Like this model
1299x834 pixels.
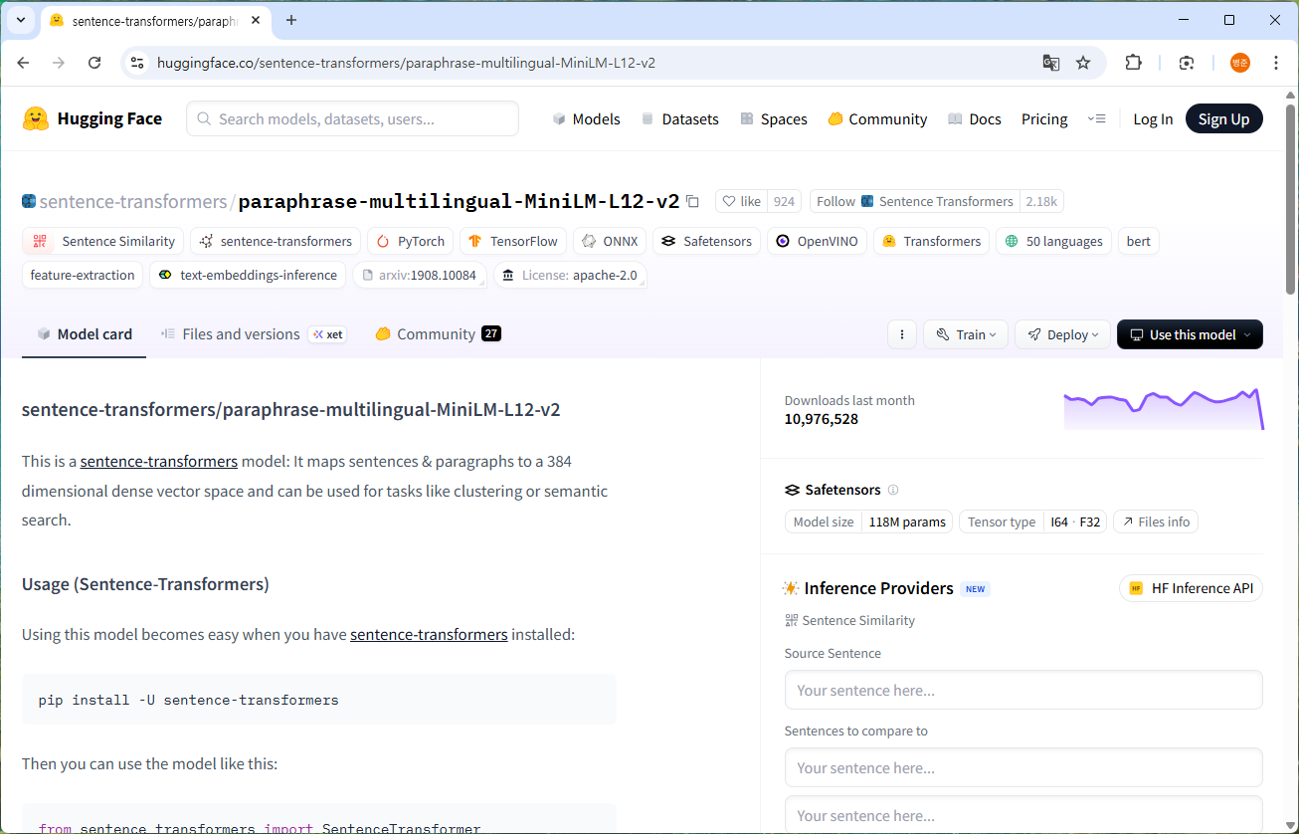(741, 202)
